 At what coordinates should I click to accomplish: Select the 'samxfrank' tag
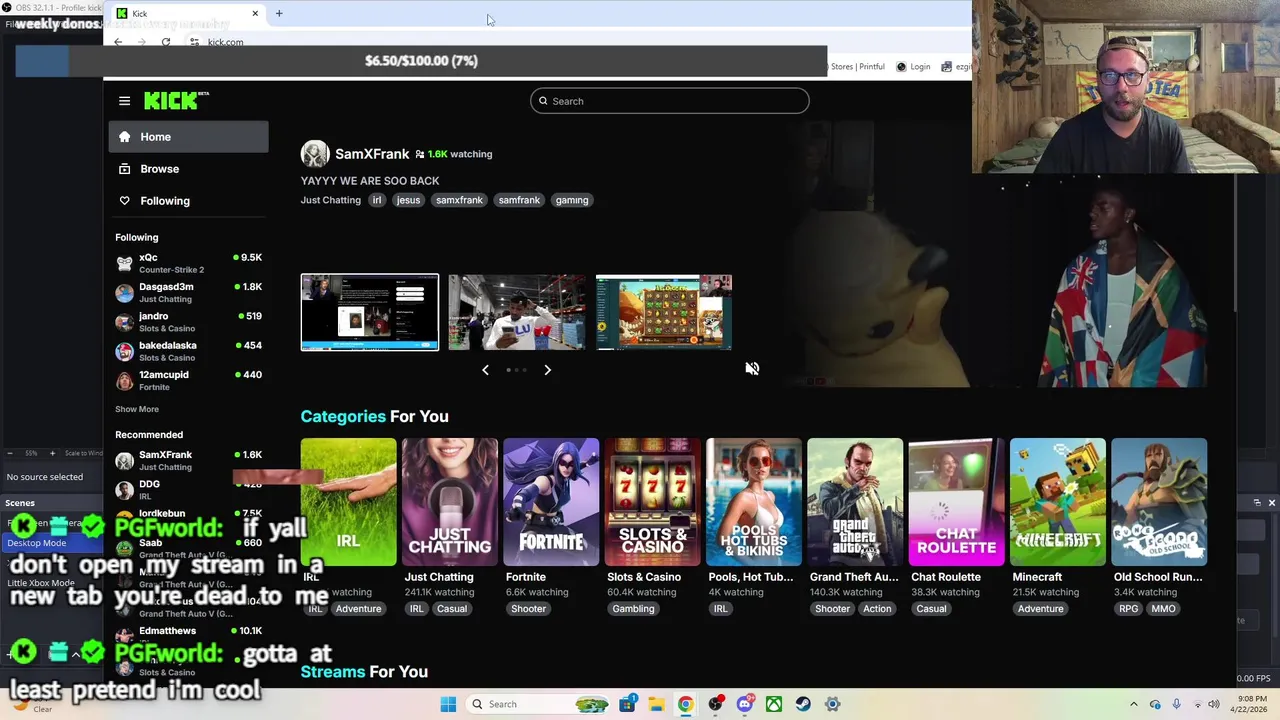(x=459, y=200)
